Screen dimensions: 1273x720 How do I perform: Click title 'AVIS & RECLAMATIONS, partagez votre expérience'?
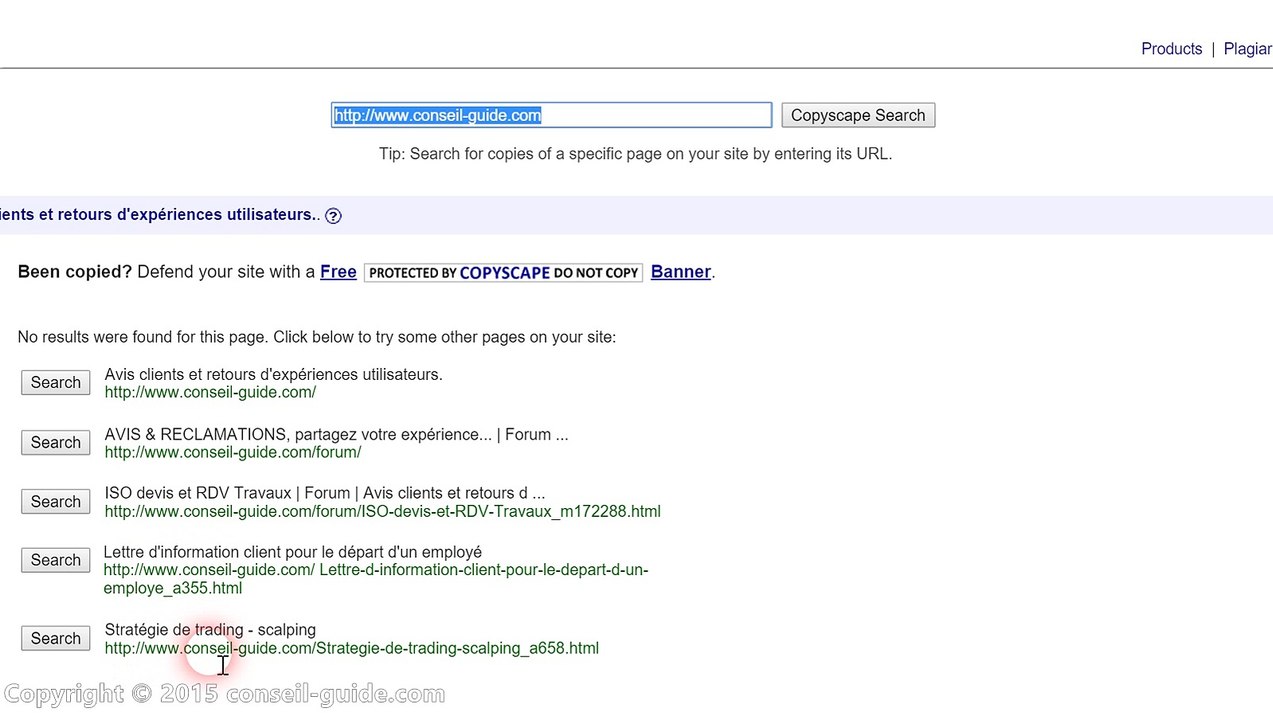point(298,435)
